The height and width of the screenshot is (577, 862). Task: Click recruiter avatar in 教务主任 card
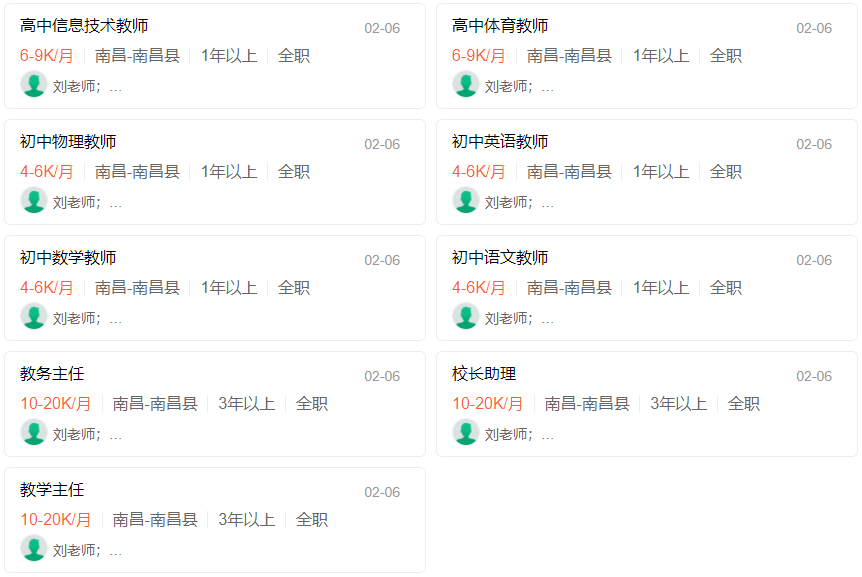(34, 432)
